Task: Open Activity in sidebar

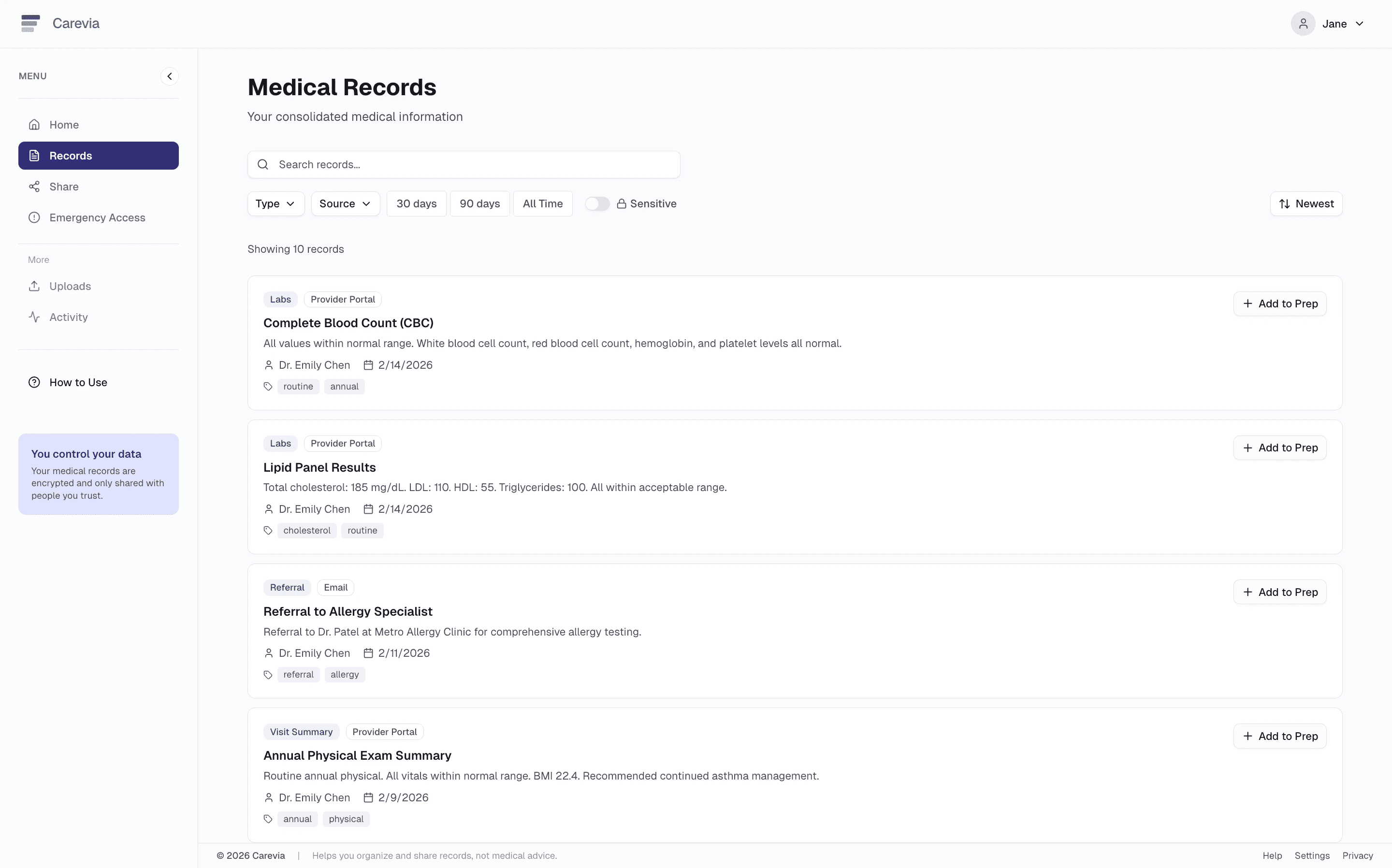Action: click(98, 317)
